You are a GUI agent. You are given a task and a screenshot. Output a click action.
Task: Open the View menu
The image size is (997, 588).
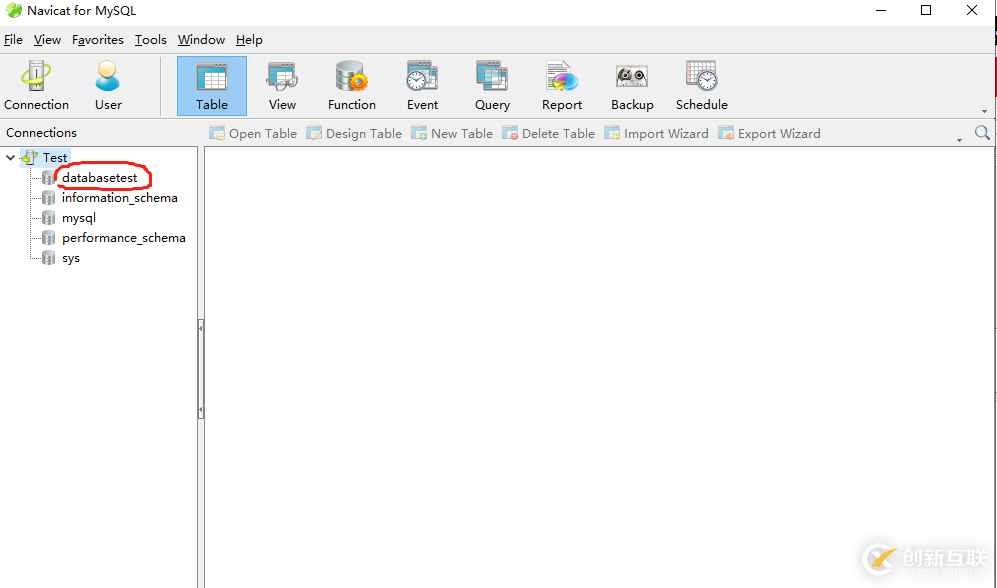(x=47, y=39)
